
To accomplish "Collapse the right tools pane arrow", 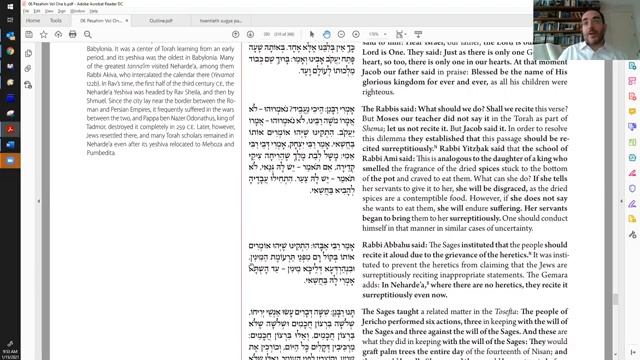I will point(622,201).
